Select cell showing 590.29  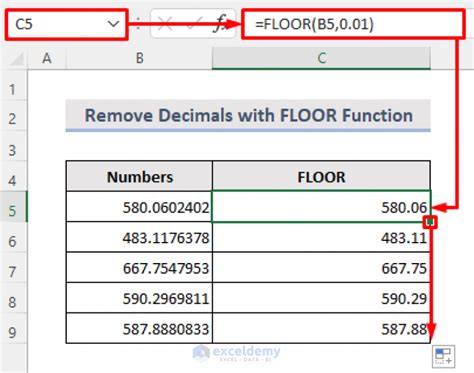click(x=321, y=298)
